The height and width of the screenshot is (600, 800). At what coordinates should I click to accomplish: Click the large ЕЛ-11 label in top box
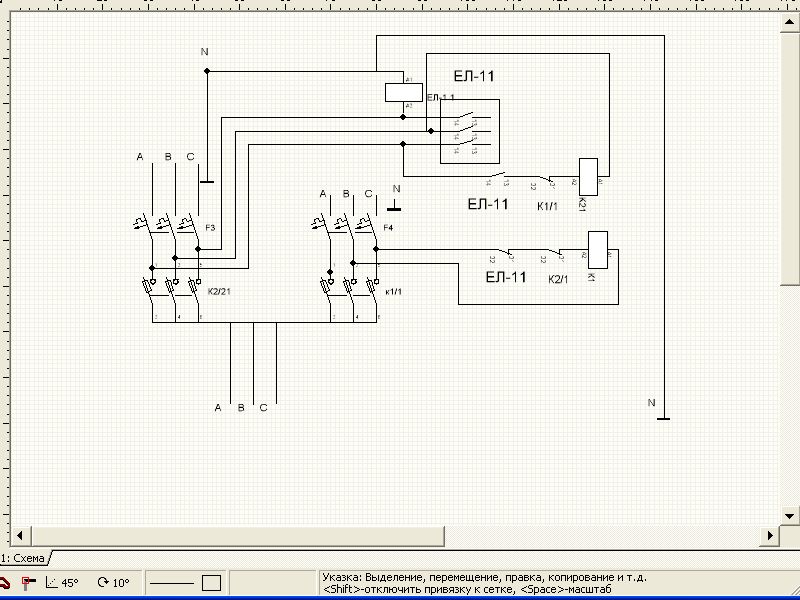pos(475,76)
